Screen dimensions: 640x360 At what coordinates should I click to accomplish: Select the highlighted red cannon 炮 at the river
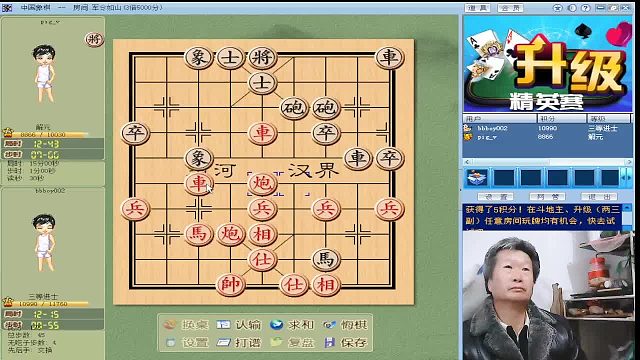tap(262, 183)
